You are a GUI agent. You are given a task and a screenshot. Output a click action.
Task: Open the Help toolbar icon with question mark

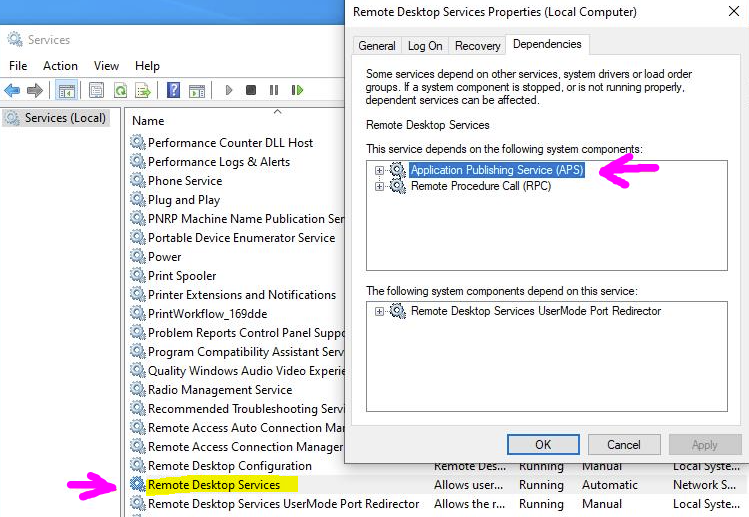coord(173,91)
